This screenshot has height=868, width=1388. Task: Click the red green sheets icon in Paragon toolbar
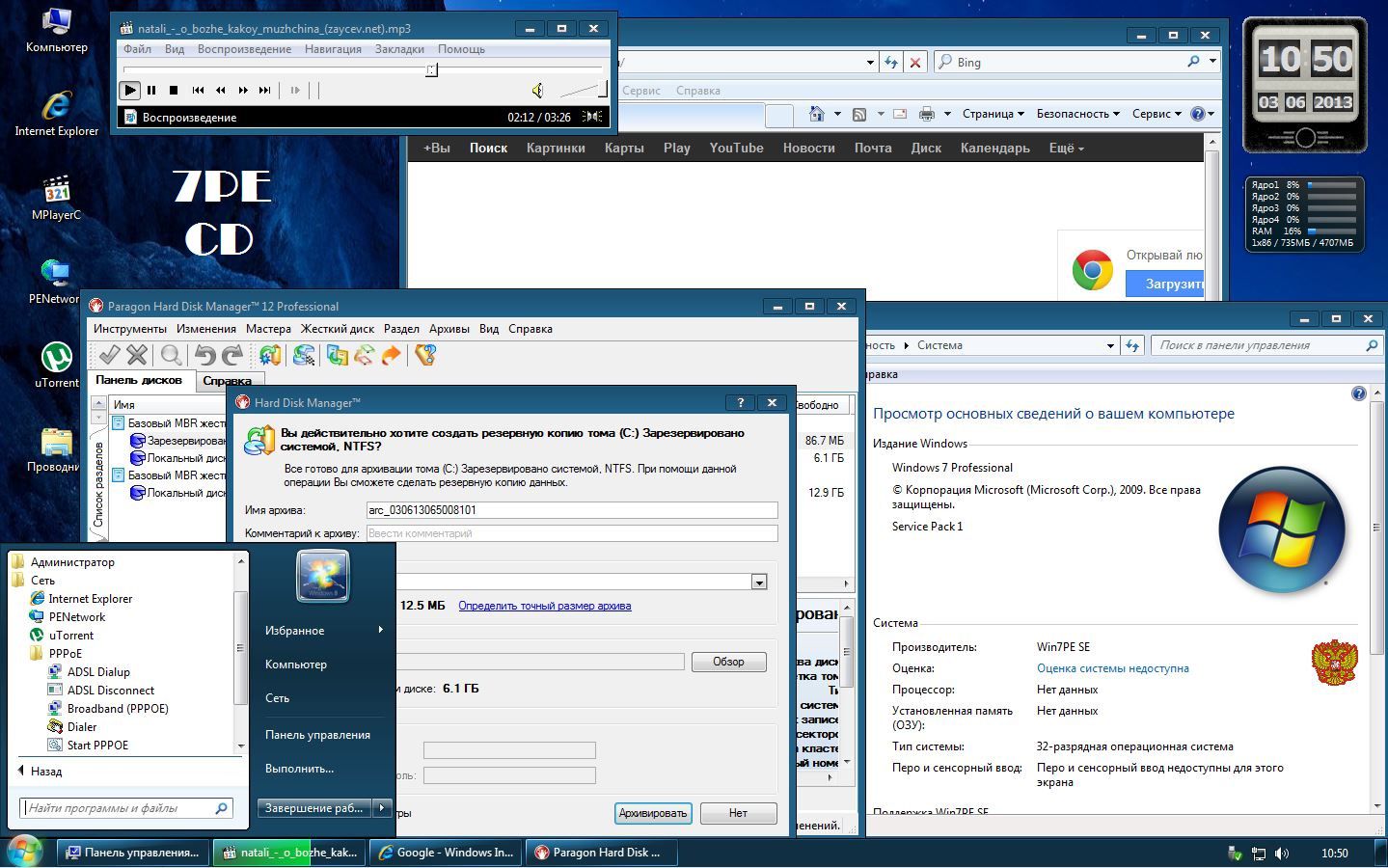(x=364, y=355)
